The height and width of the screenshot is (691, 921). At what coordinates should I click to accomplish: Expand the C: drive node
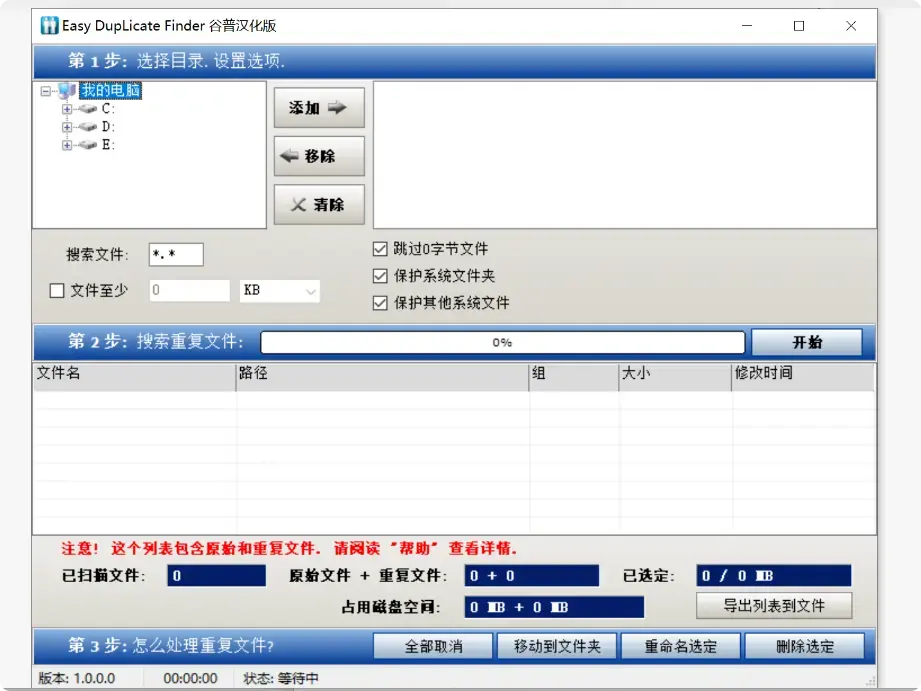66,110
